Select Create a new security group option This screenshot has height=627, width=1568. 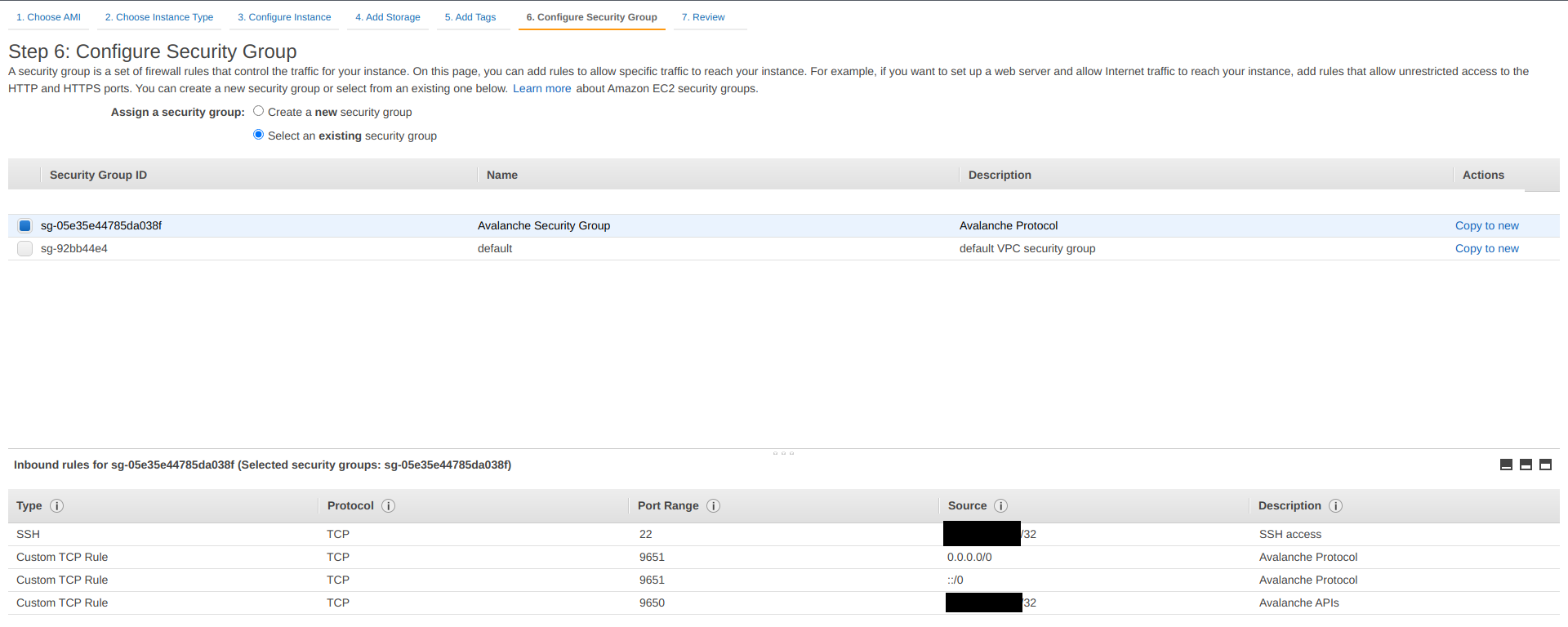click(x=258, y=111)
